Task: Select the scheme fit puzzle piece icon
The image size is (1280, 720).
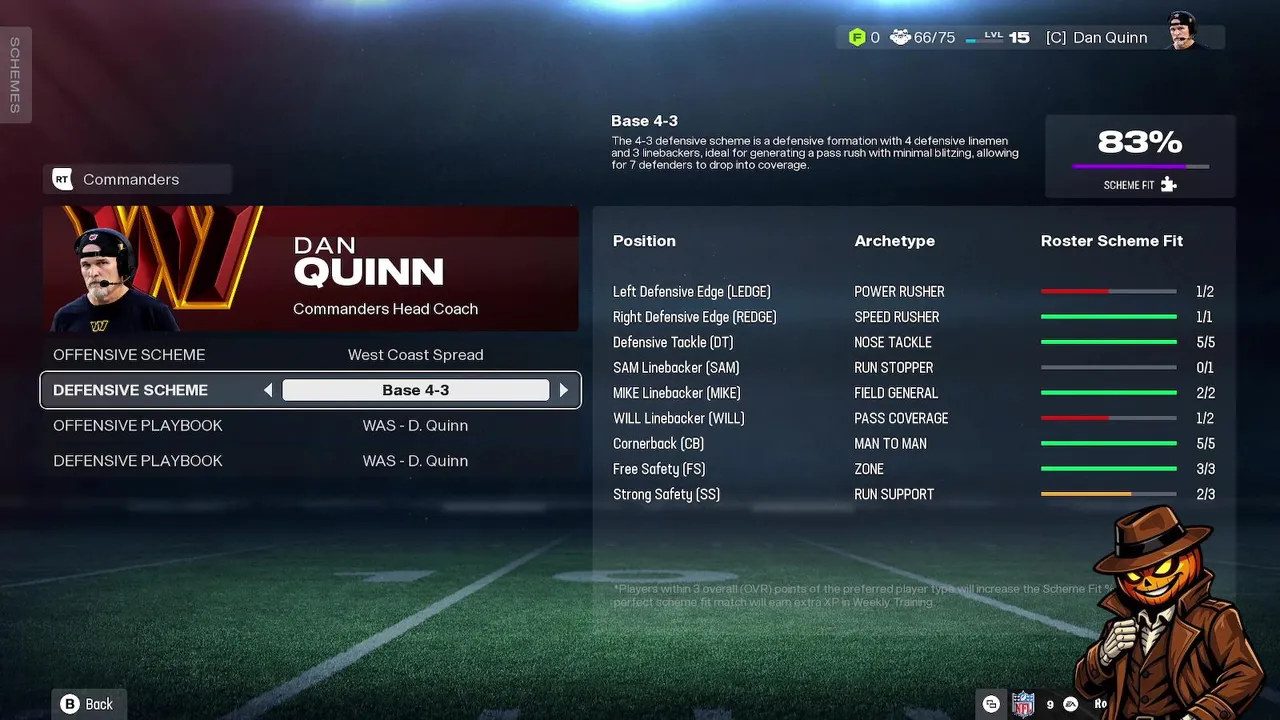Action: (x=1168, y=185)
